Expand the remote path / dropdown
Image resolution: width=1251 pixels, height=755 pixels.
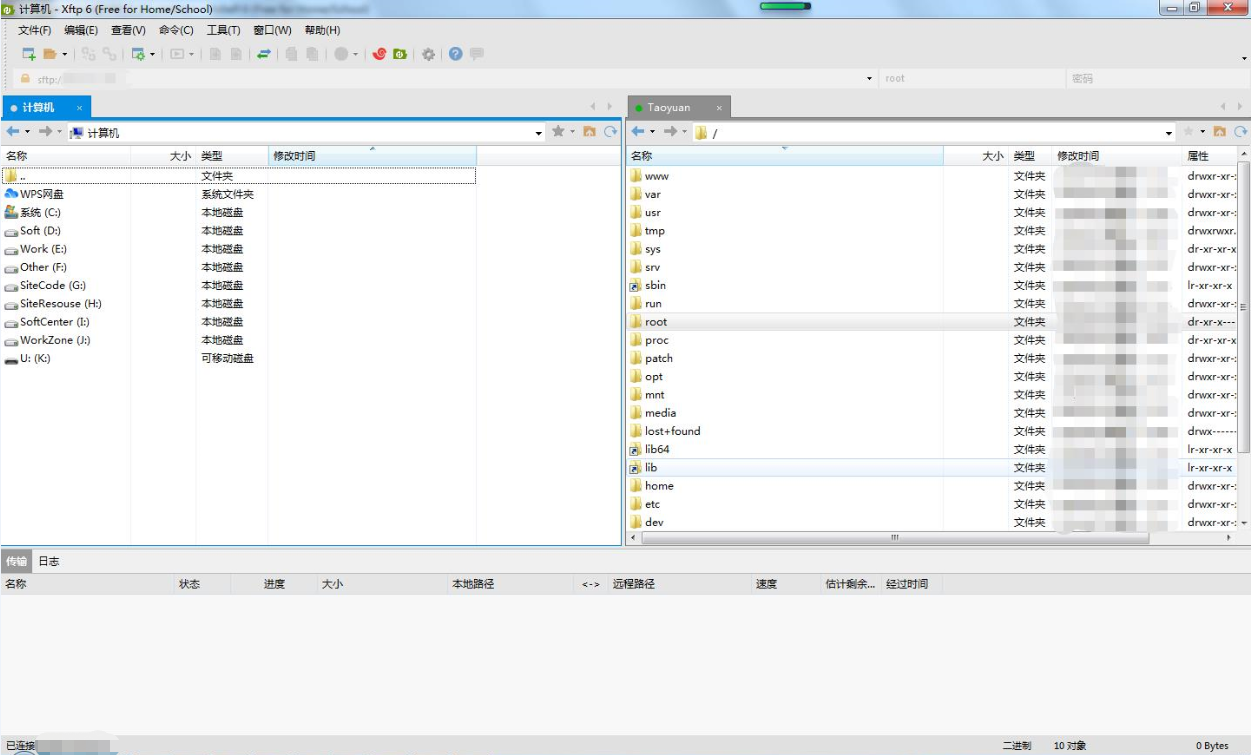(x=1169, y=133)
